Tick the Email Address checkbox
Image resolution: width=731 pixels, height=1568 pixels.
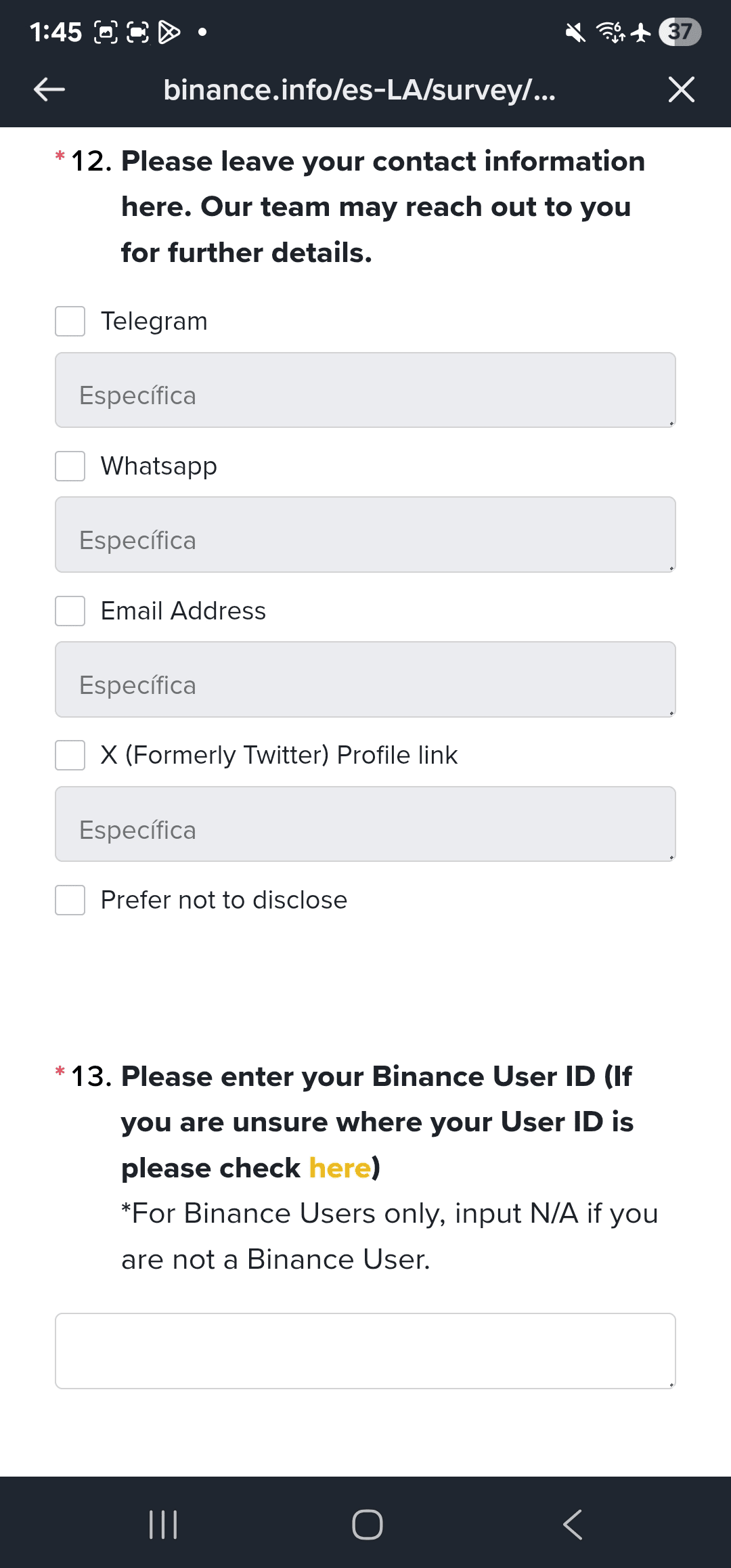point(70,611)
